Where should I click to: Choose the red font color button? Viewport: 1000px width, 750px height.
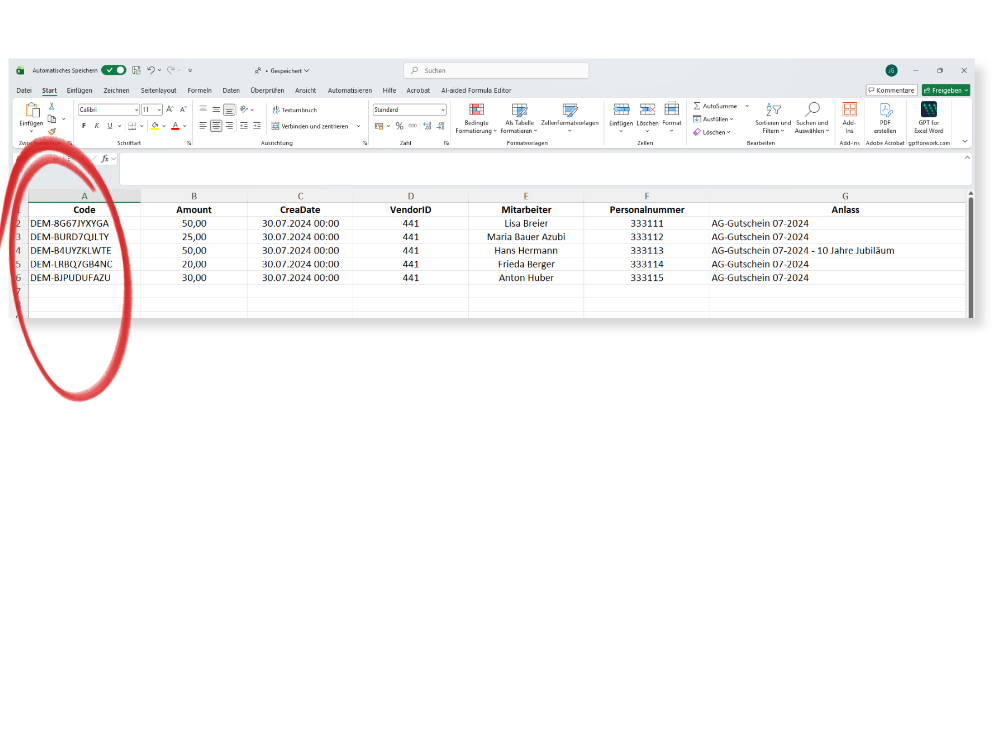coord(175,126)
